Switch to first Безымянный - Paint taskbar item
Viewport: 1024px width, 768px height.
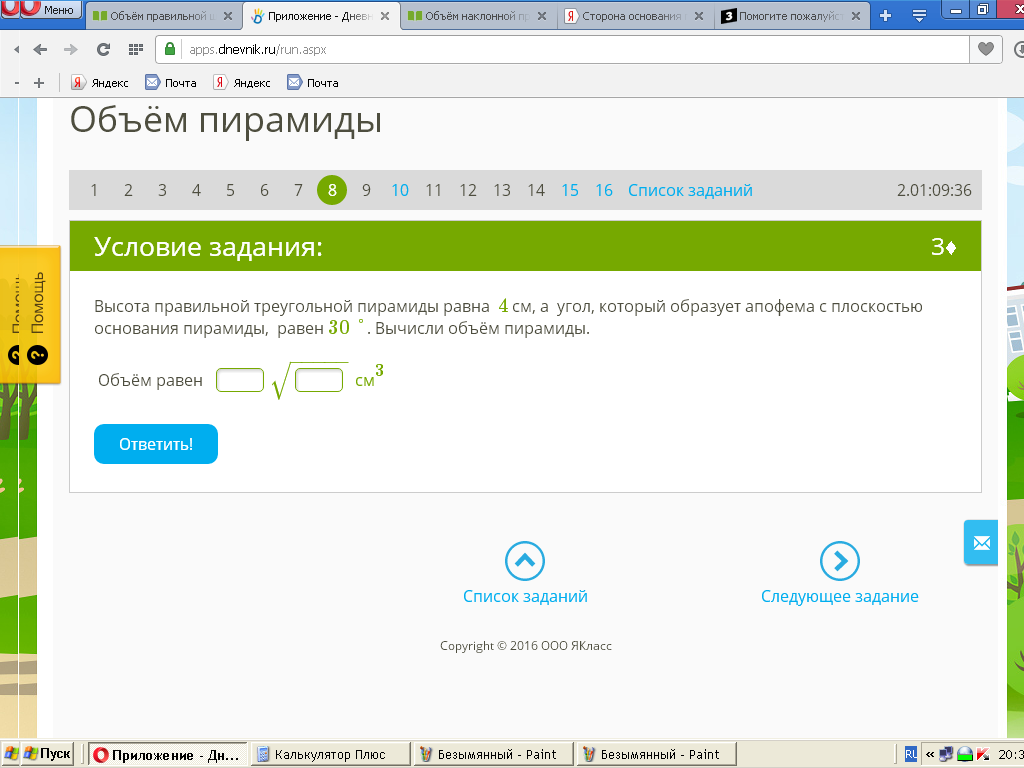[494, 754]
